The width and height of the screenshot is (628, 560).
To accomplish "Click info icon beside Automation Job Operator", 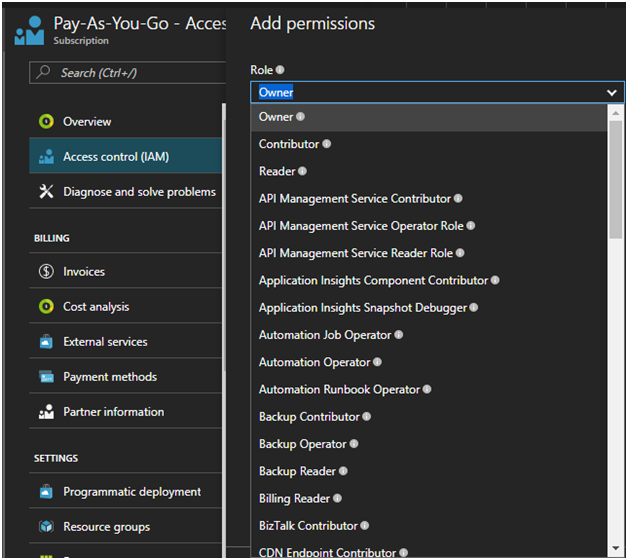I will [x=399, y=334].
